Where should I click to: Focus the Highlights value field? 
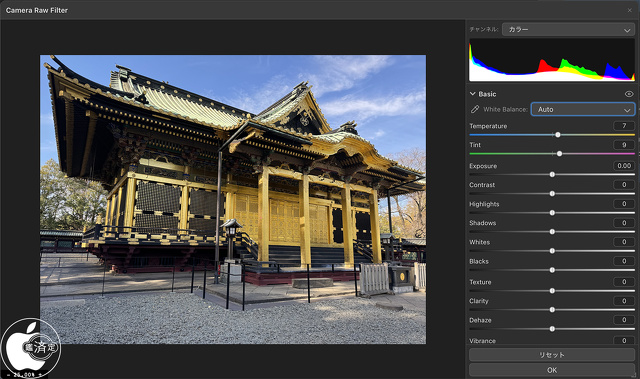point(624,204)
